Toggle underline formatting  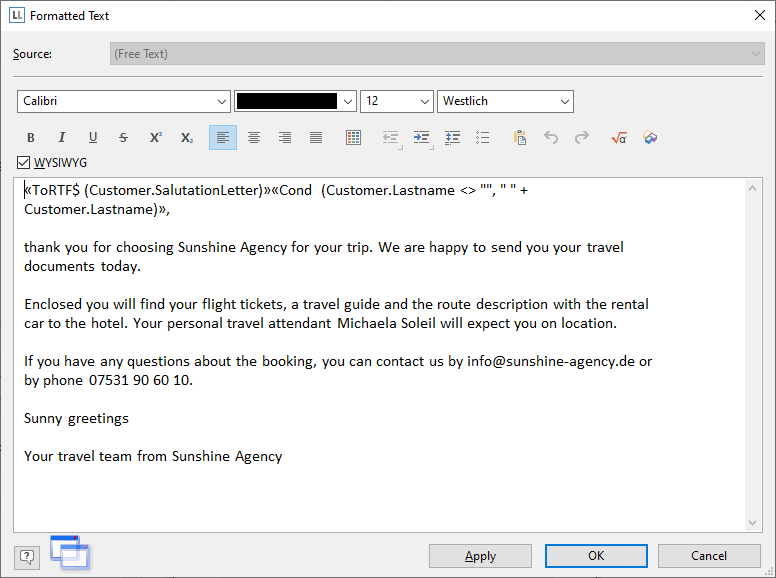93,138
